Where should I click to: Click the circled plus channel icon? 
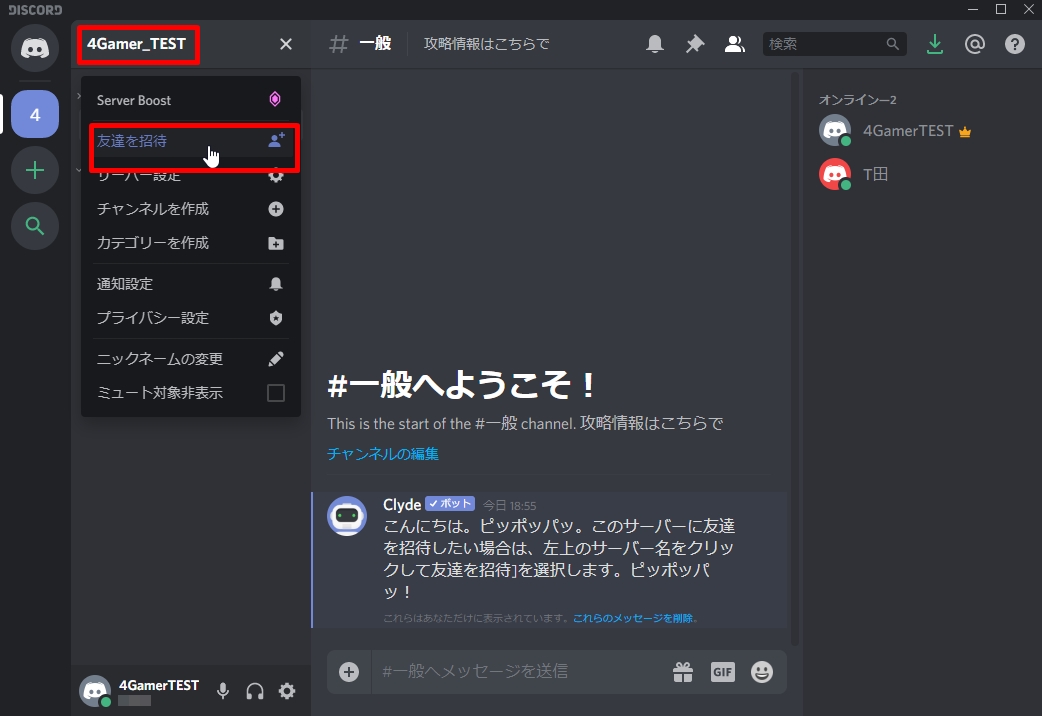276,209
